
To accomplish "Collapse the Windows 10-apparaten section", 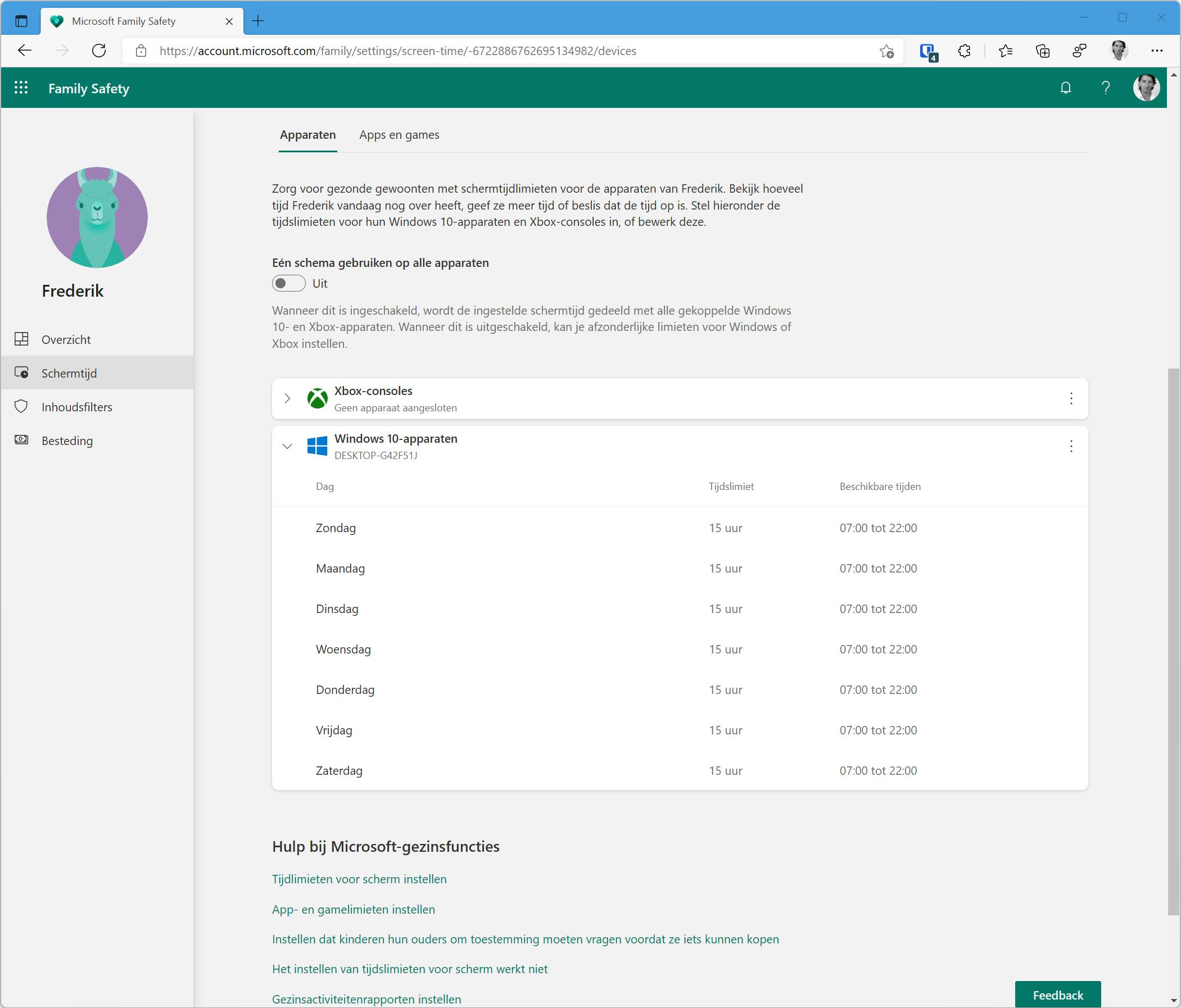I will coord(287,446).
